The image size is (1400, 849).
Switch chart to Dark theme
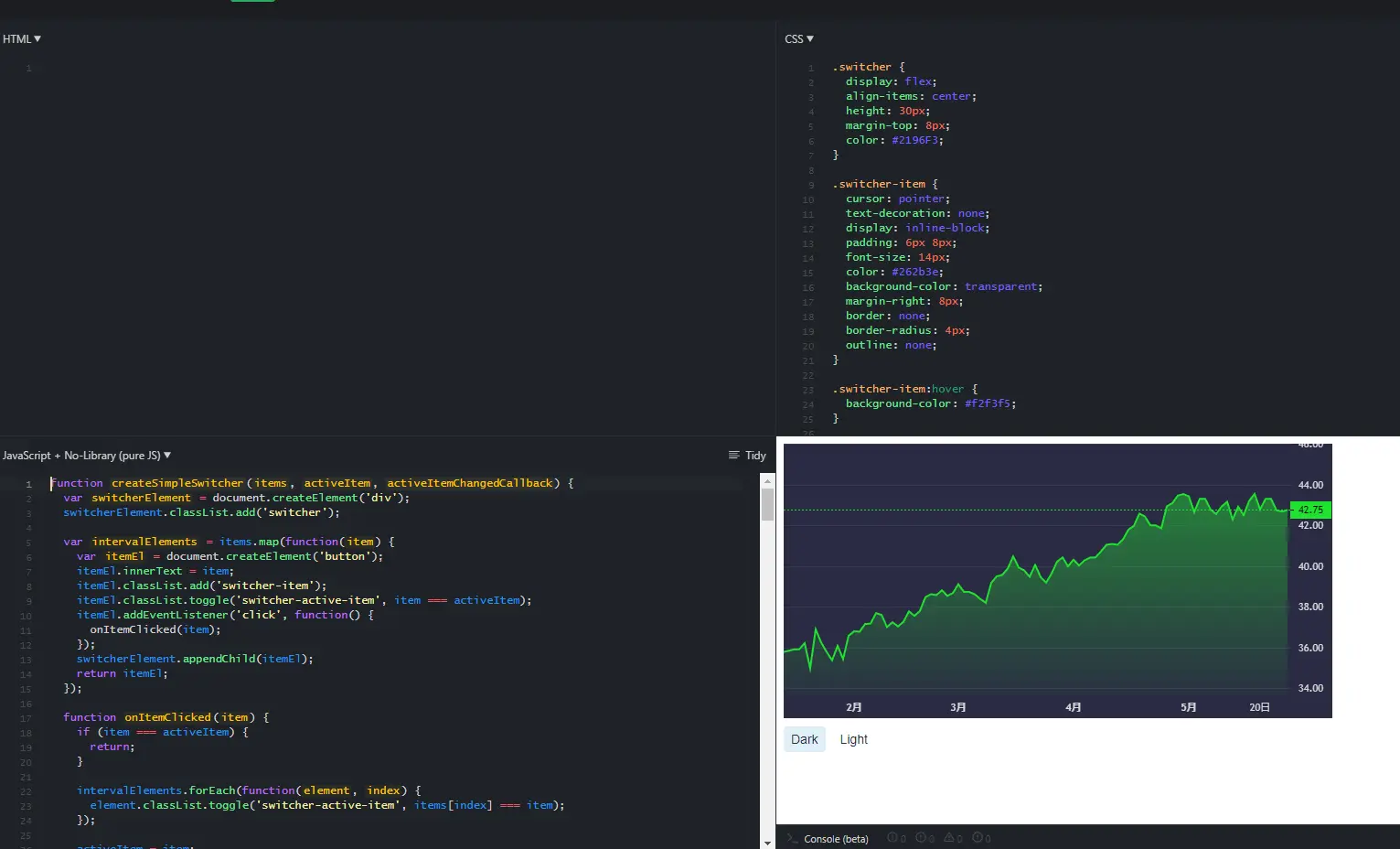point(805,739)
